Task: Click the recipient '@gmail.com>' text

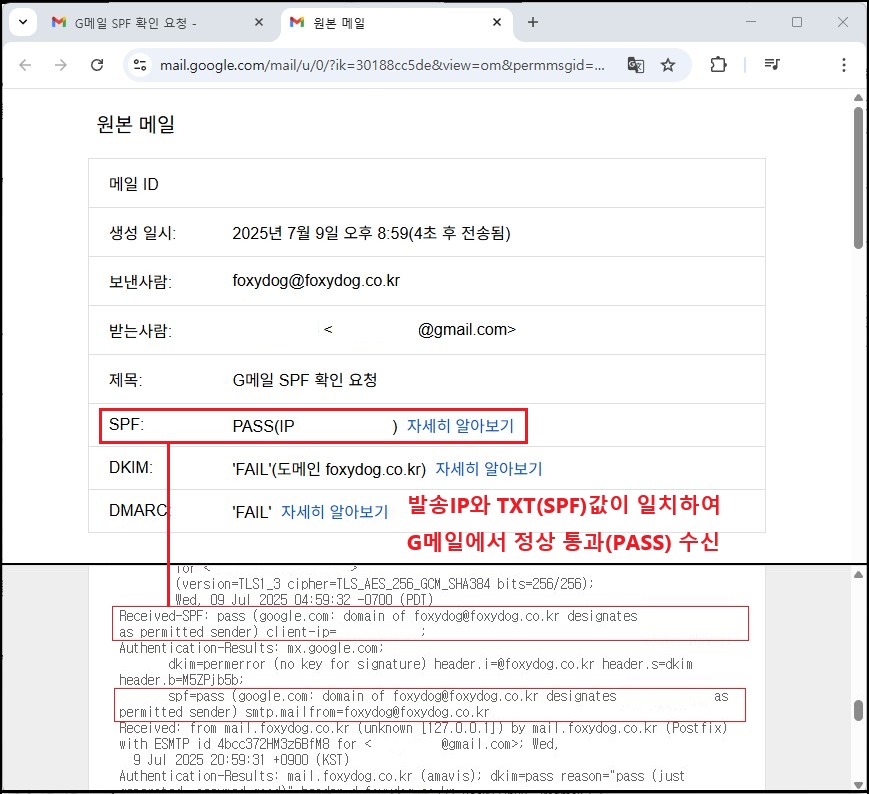Action: pyautogui.click(x=467, y=330)
